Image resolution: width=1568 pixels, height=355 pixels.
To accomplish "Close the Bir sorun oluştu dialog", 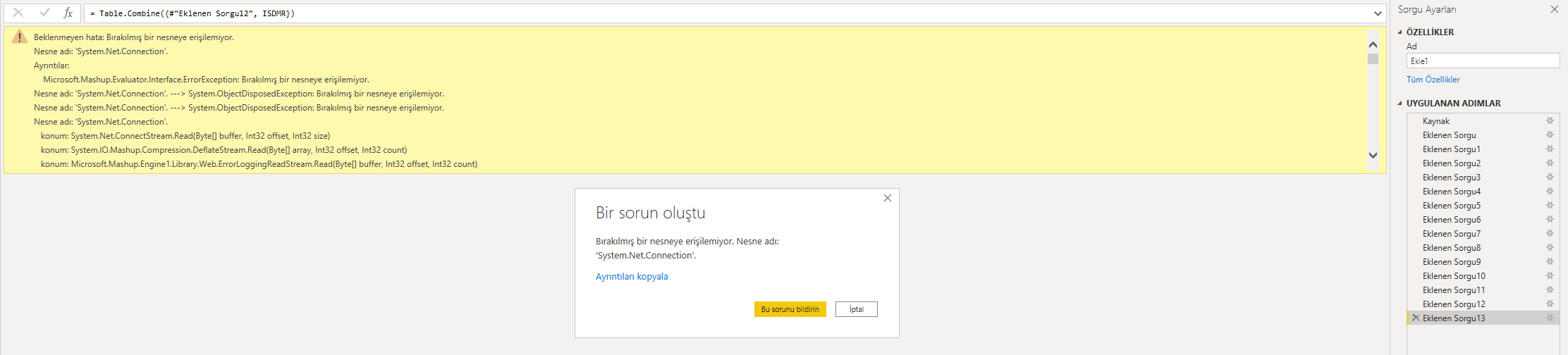I will (x=888, y=198).
